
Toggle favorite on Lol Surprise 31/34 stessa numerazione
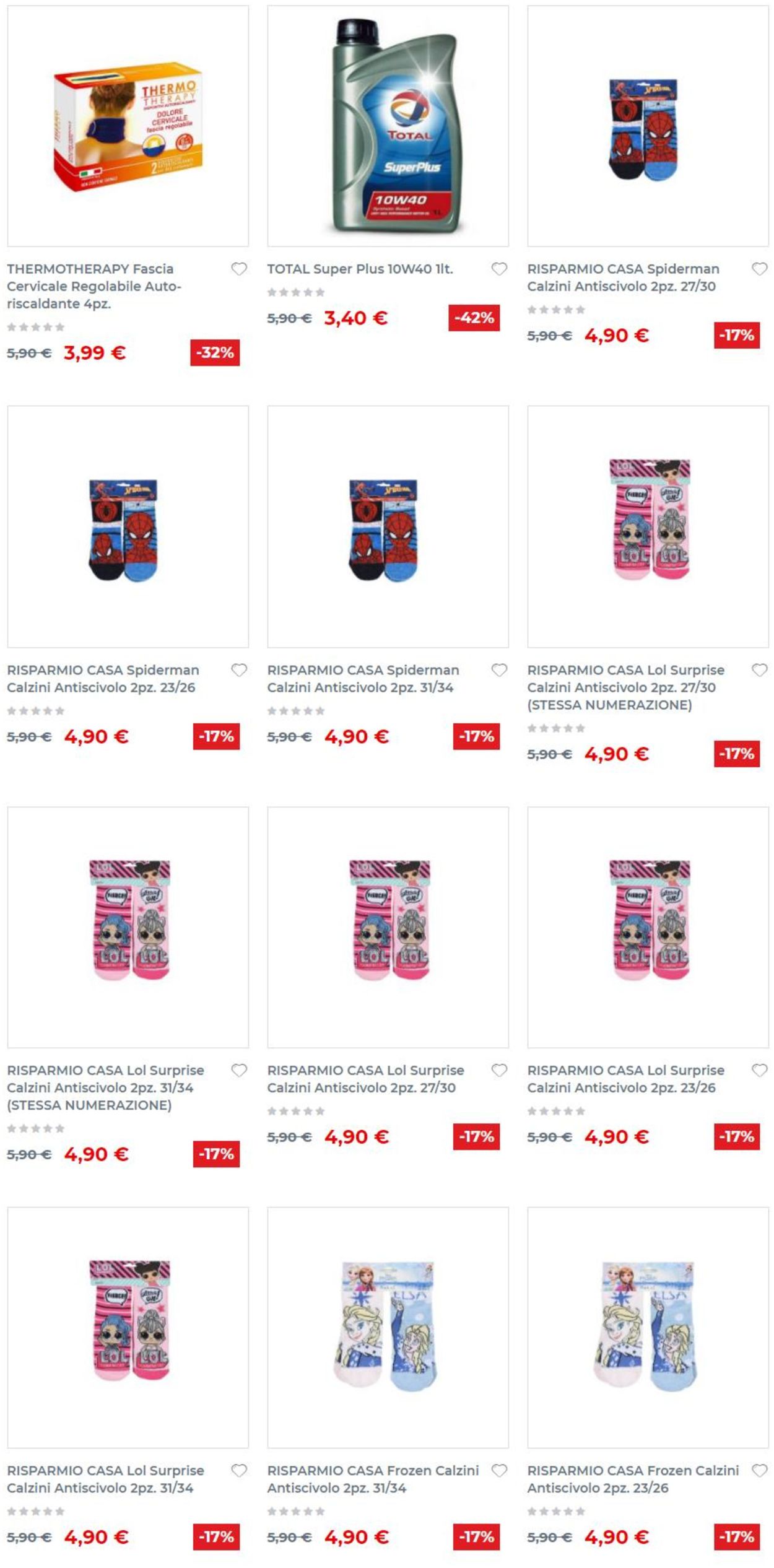(x=239, y=1070)
